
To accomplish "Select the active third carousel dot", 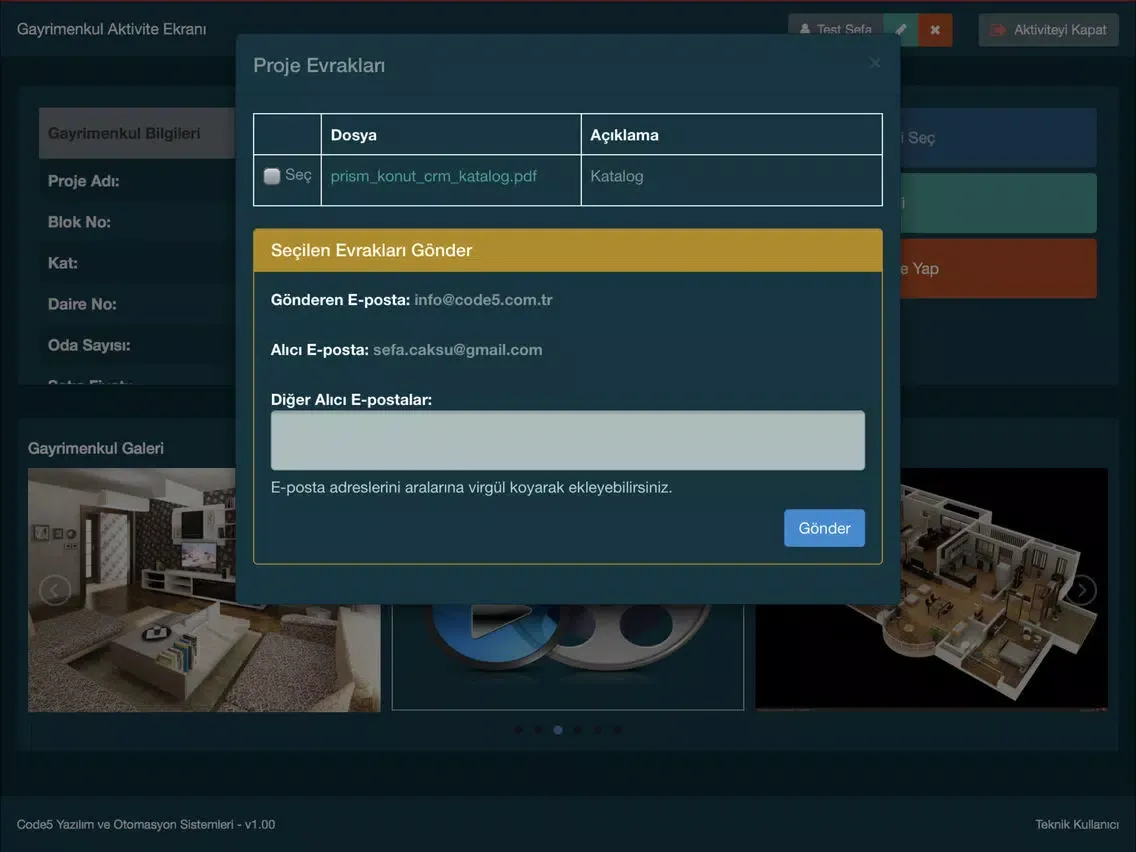I will pos(558,730).
